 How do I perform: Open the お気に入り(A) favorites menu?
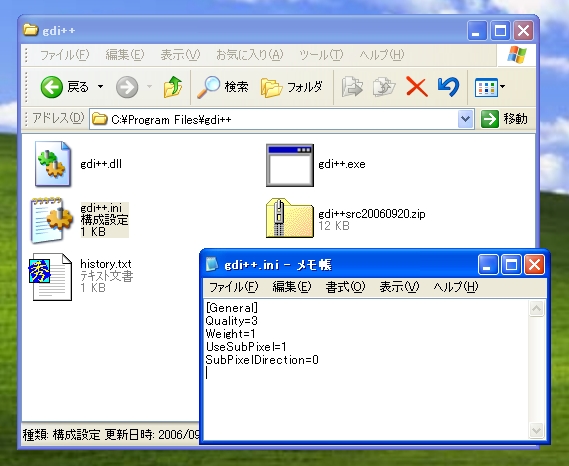249,55
